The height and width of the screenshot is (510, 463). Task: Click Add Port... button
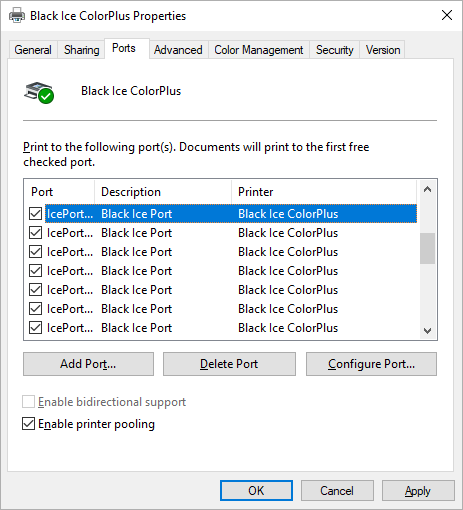pos(88,364)
